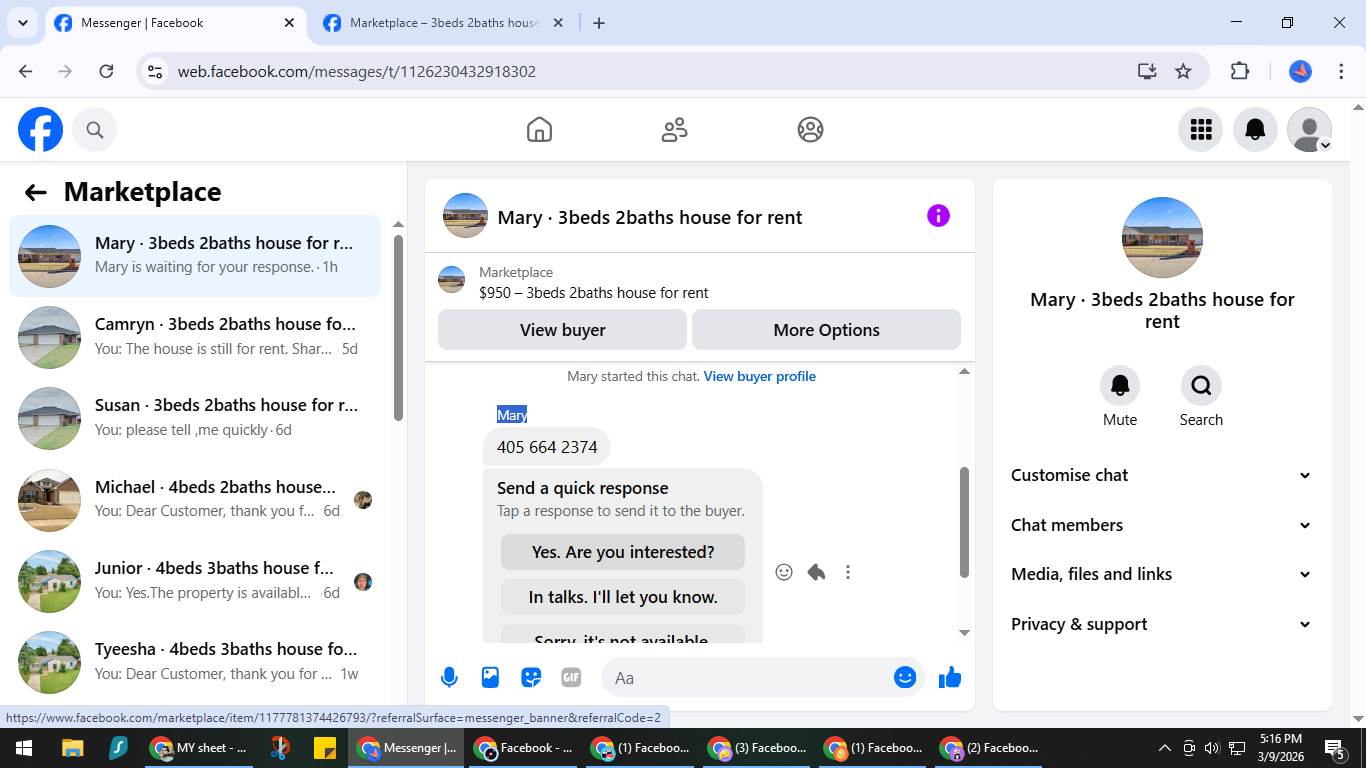Choose a sticker icon
This screenshot has height=768, width=1366.
(x=531, y=678)
